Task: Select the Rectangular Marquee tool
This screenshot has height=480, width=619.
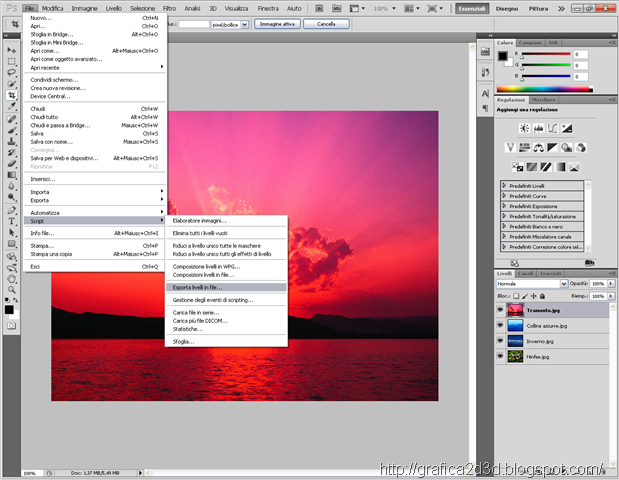Action: pos(11,60)
